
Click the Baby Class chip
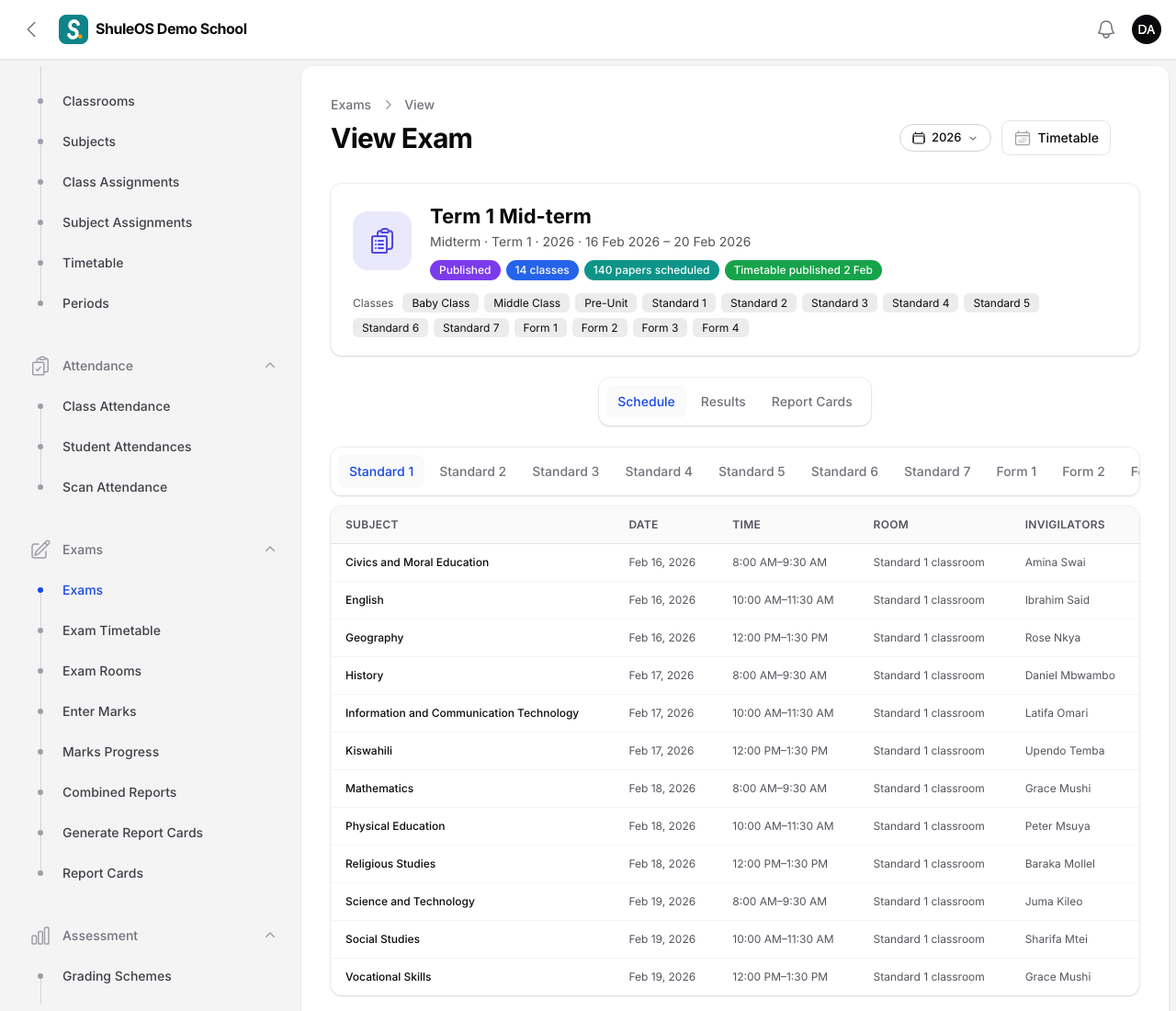[x=441, y=303]
